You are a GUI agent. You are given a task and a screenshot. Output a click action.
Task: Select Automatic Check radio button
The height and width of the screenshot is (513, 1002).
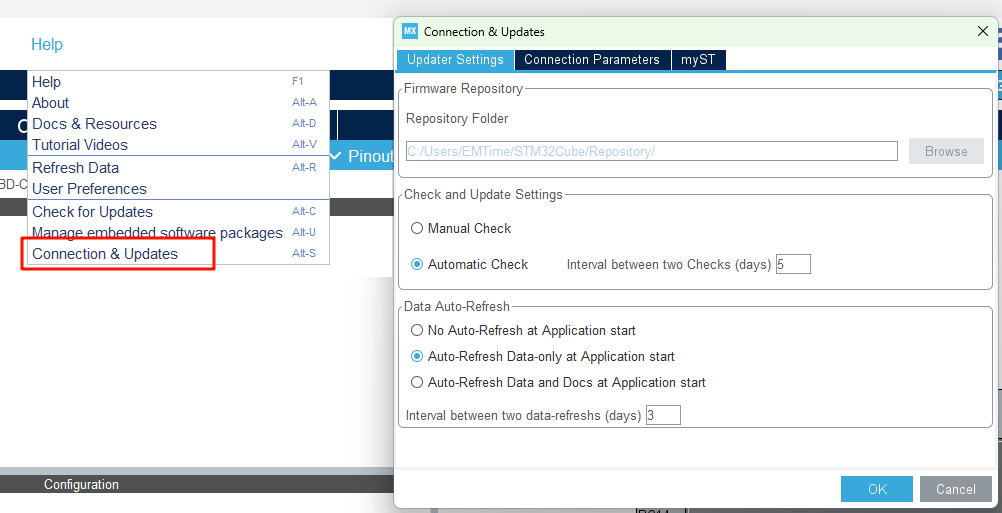click(417, 264)
